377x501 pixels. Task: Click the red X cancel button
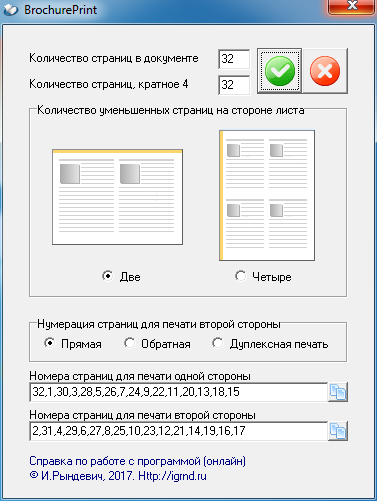[325, 71]
